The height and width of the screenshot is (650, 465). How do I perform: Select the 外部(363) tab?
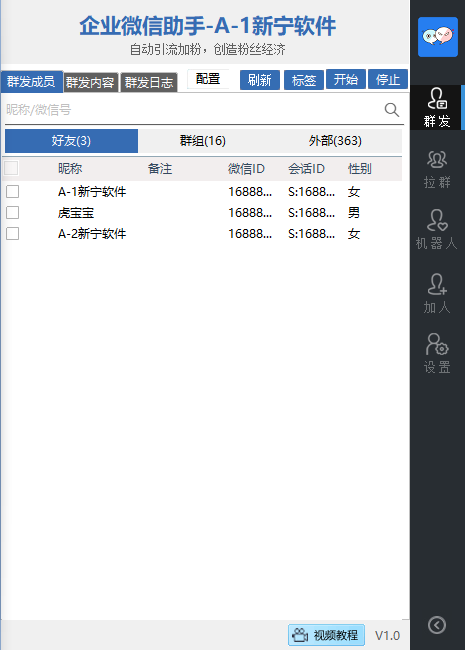click(335, 141)
